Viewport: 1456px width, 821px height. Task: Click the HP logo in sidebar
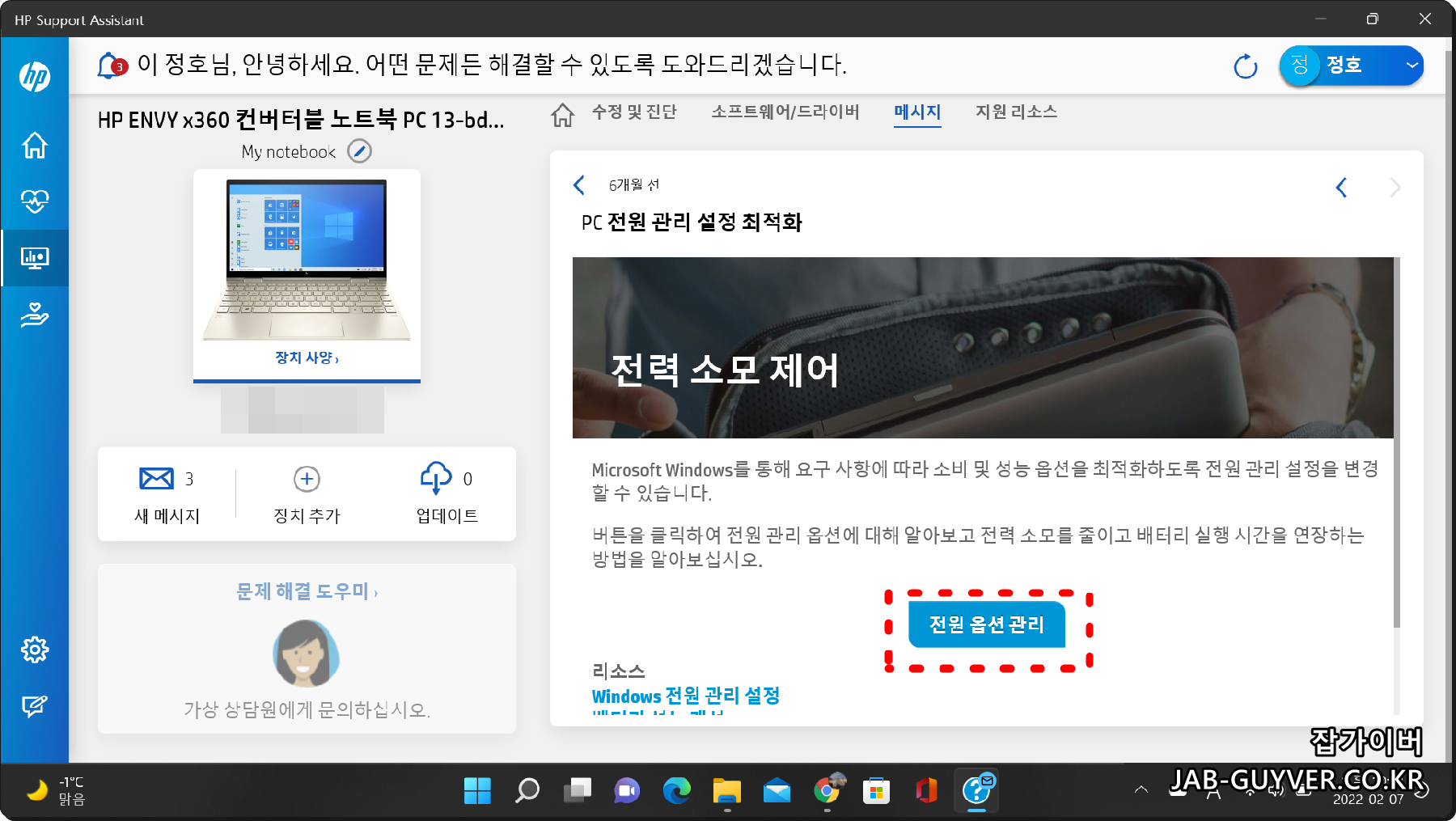click(x=35, y=77)
